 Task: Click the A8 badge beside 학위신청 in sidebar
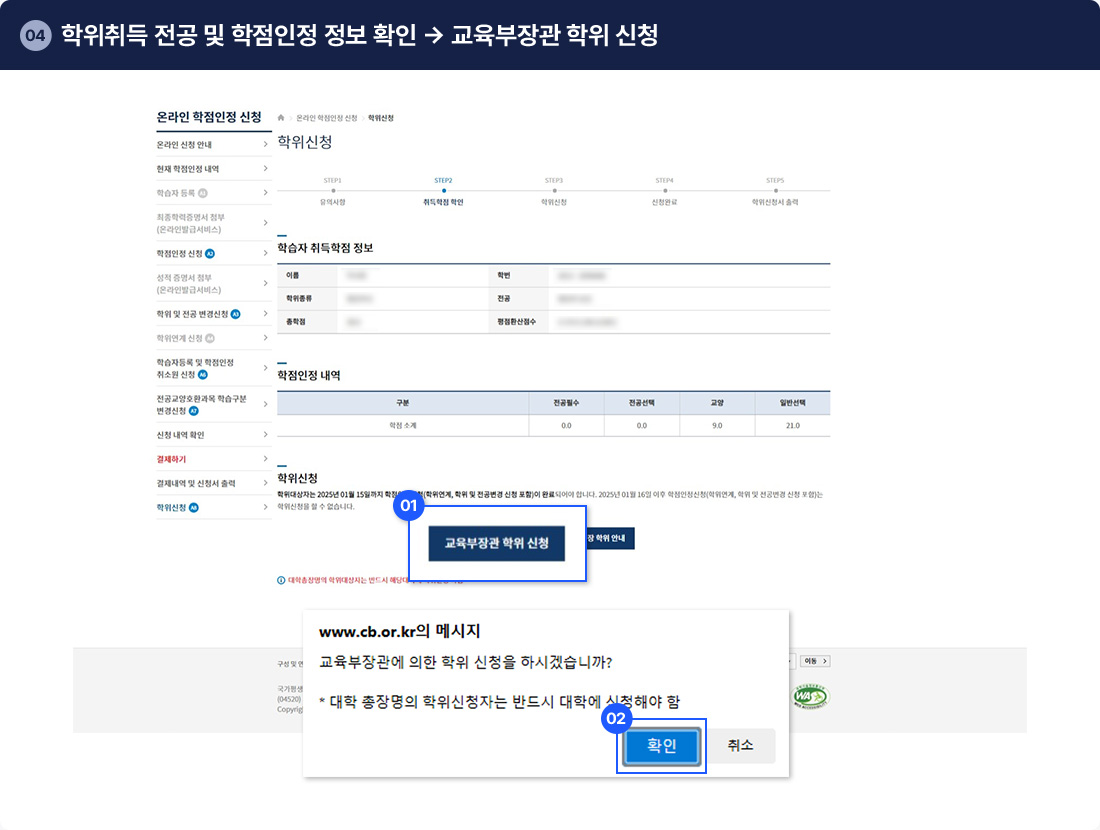point(193,507)
